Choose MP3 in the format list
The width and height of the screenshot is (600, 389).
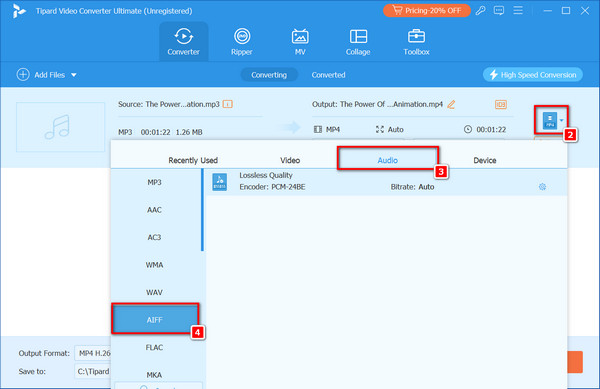[x=155, y=182]
